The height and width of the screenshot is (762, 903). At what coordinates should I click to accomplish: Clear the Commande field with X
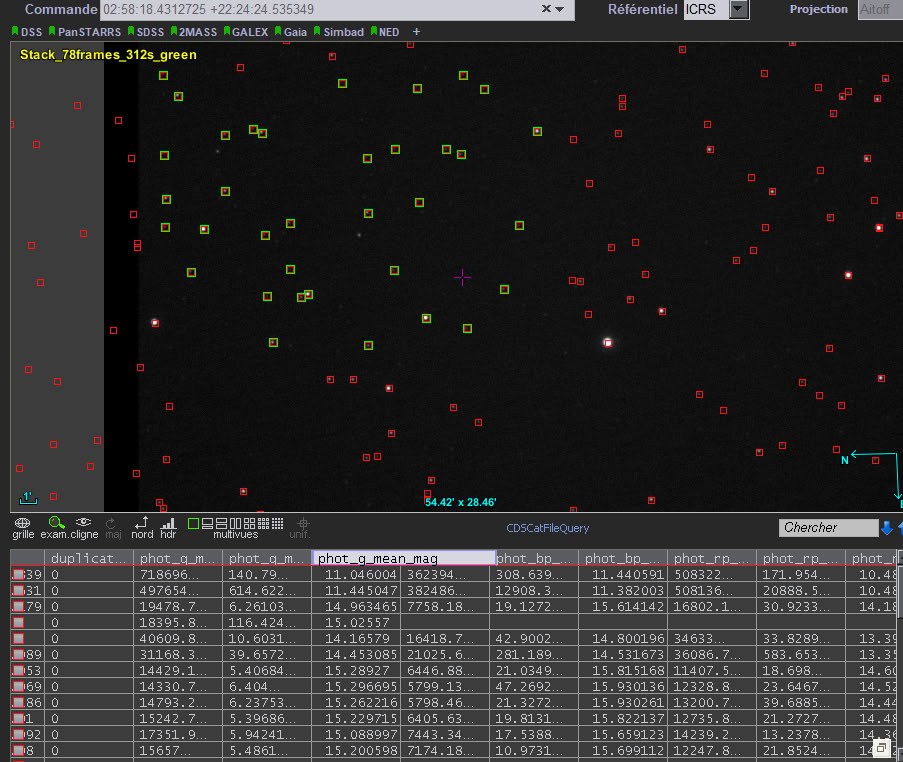pyautogui.click(x=546, y=9)
